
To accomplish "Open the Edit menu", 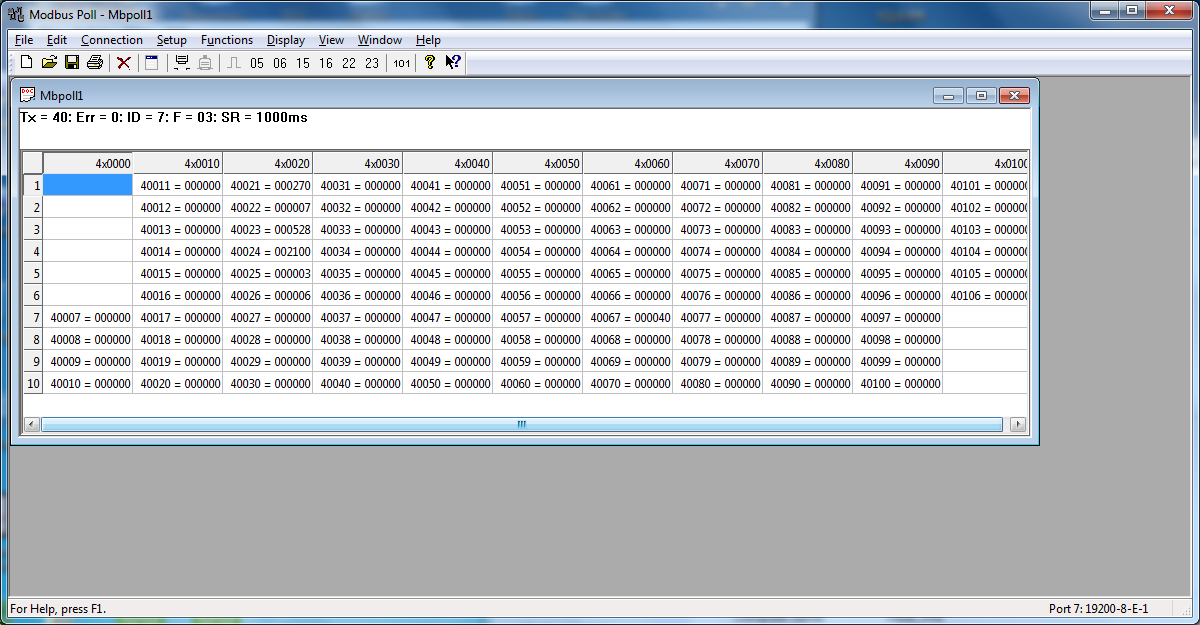I will [57, 40].
